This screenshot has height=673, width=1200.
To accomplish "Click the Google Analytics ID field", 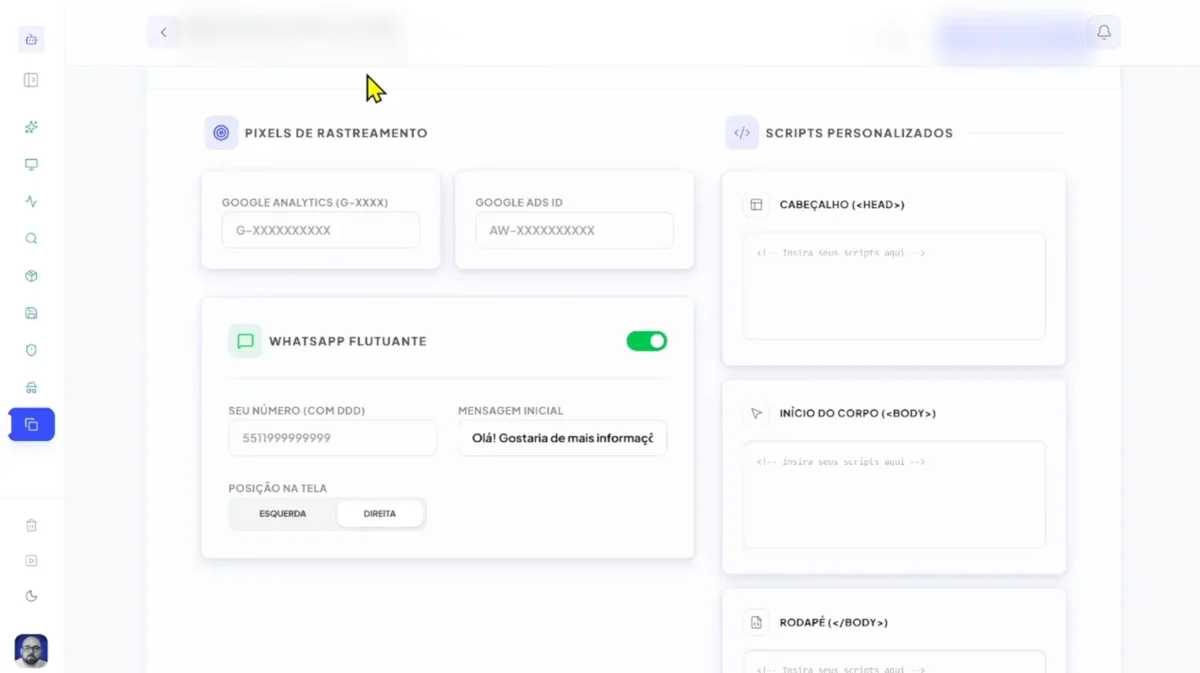I will click(x=320, y=230).
